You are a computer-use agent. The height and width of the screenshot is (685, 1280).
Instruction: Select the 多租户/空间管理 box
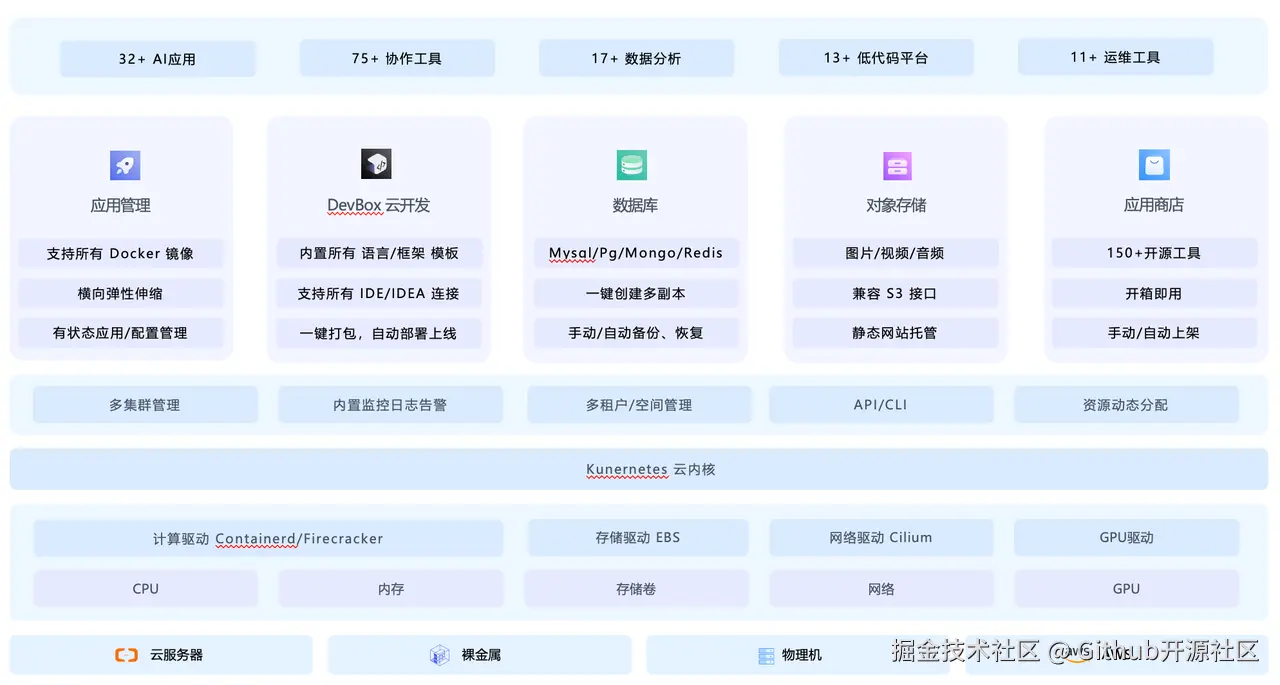tap(640, 405)
